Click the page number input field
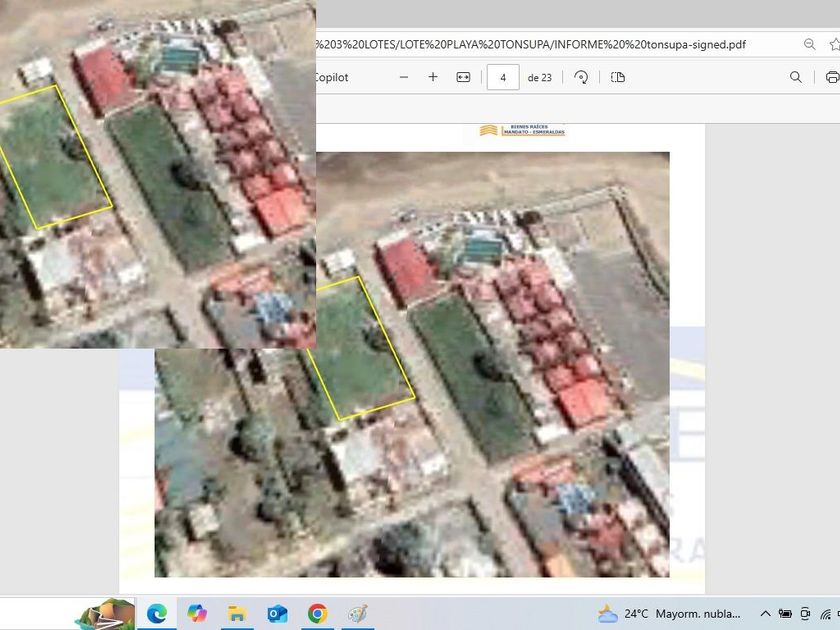The width and height of the screenshot is (840, 630). (503, 77)
